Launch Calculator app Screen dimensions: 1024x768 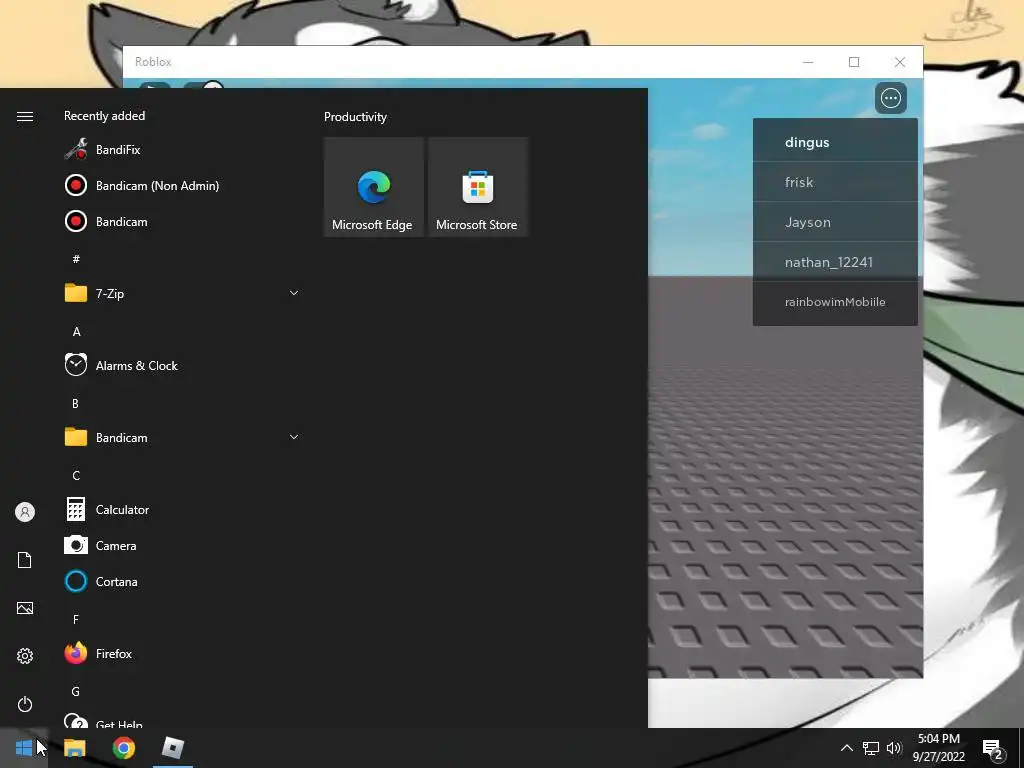182,509
